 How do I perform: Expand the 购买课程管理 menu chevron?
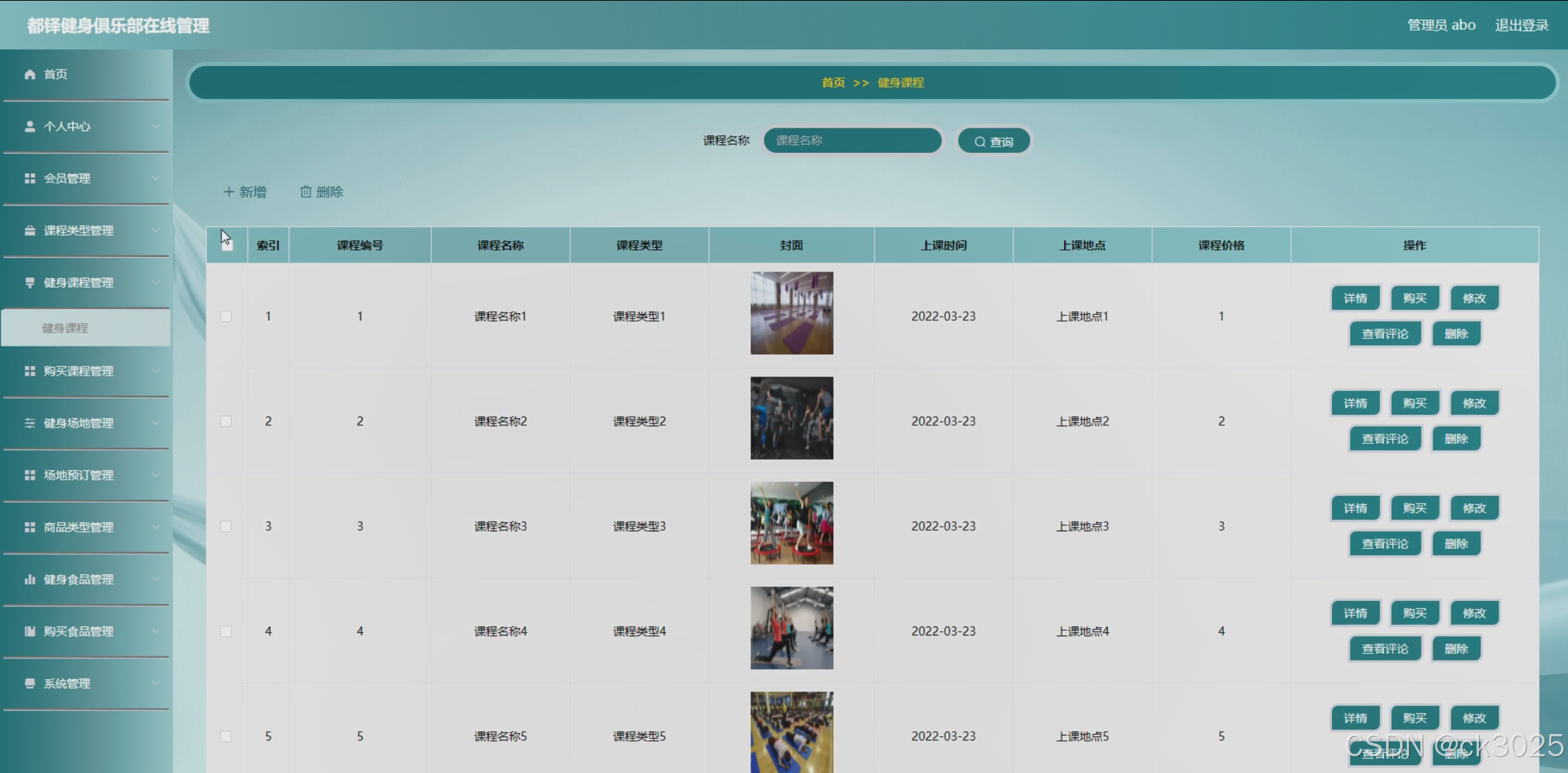coord(155,371)
